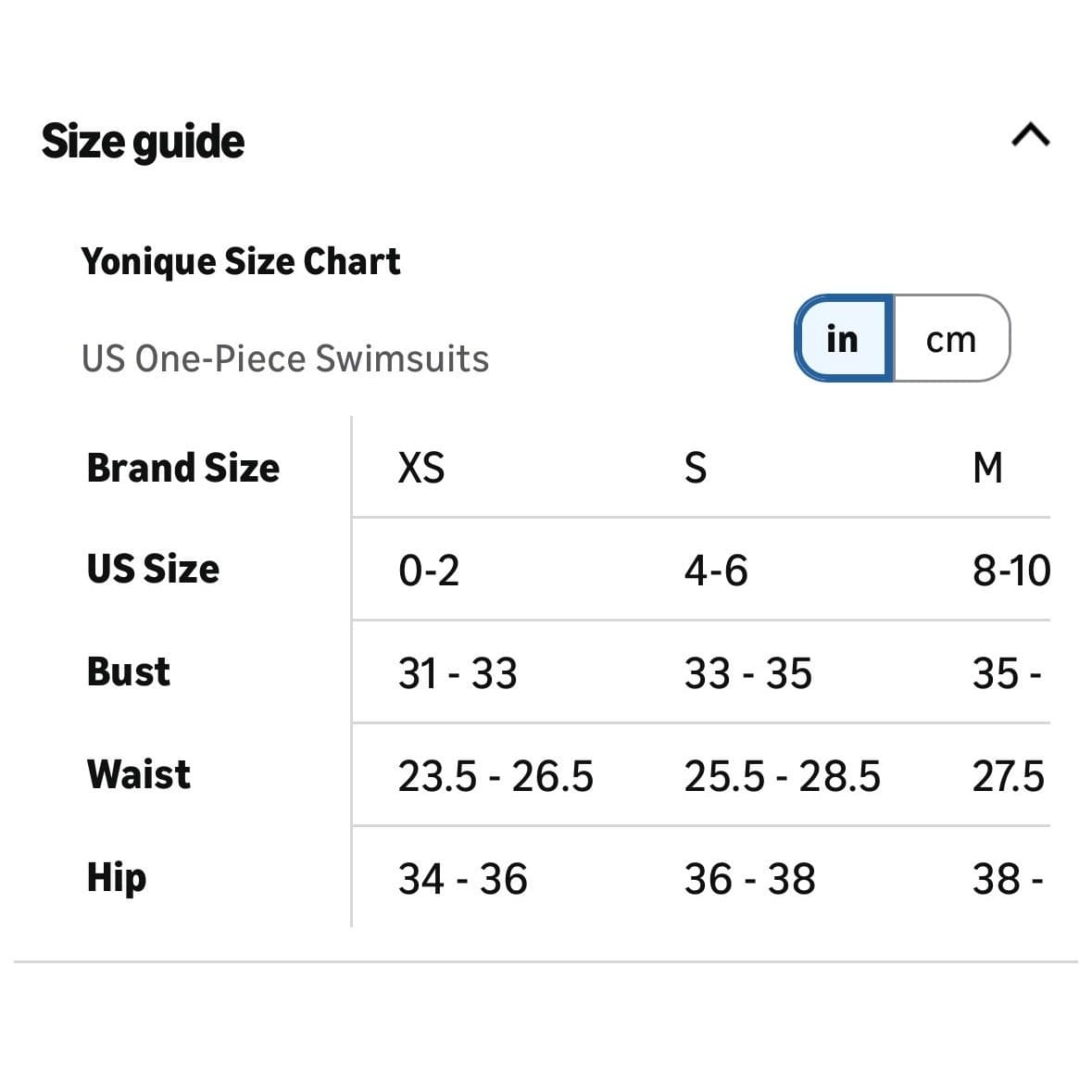Switch measurements to cm
The width and height of the screenshot is (1092, 1092).
tap(951, 338)
